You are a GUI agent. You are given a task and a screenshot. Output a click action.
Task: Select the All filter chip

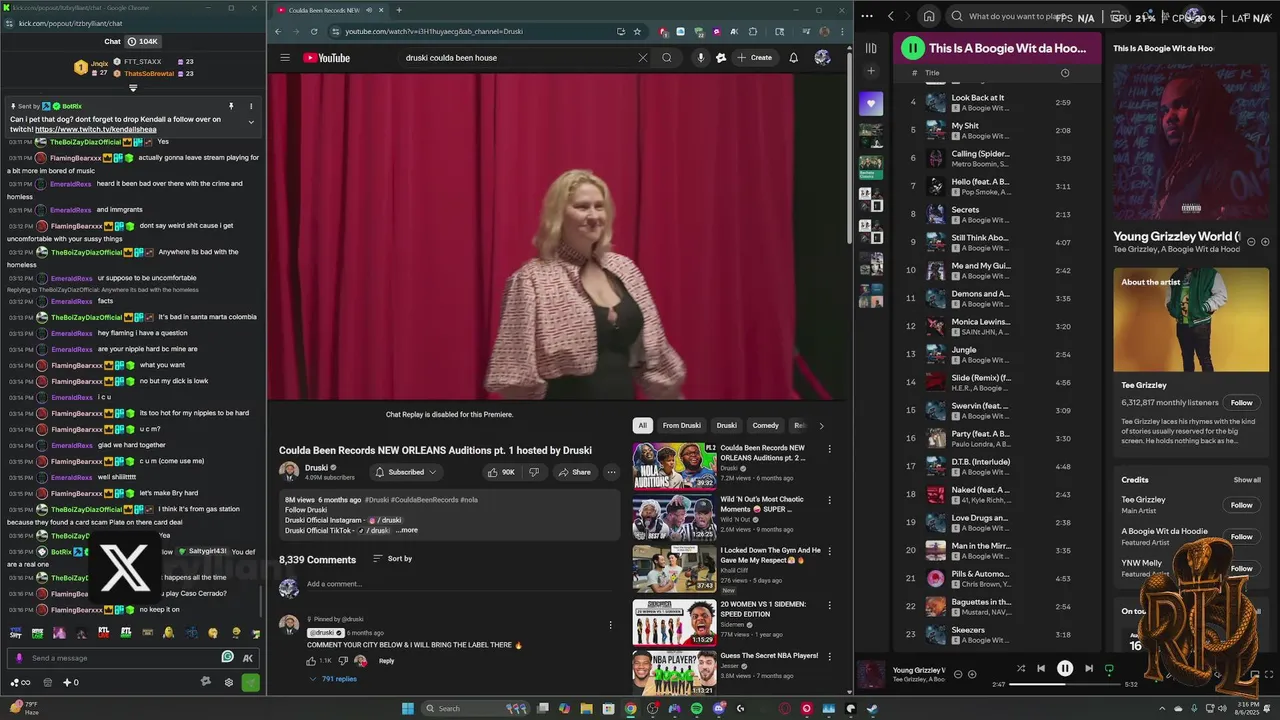pyautogui.click(x=642, y=425)
